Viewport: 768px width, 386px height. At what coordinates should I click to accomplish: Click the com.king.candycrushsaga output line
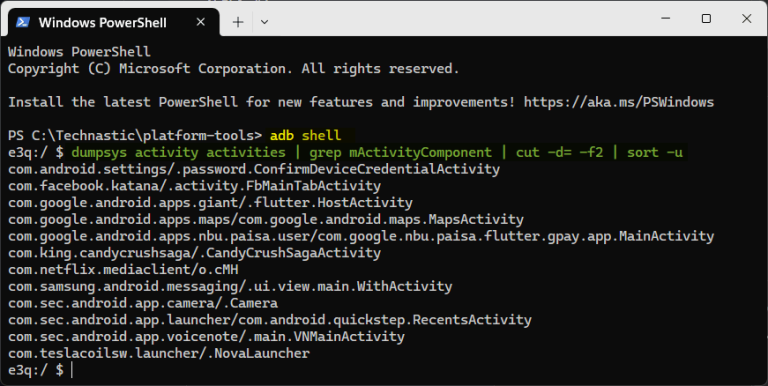[194, 253]
